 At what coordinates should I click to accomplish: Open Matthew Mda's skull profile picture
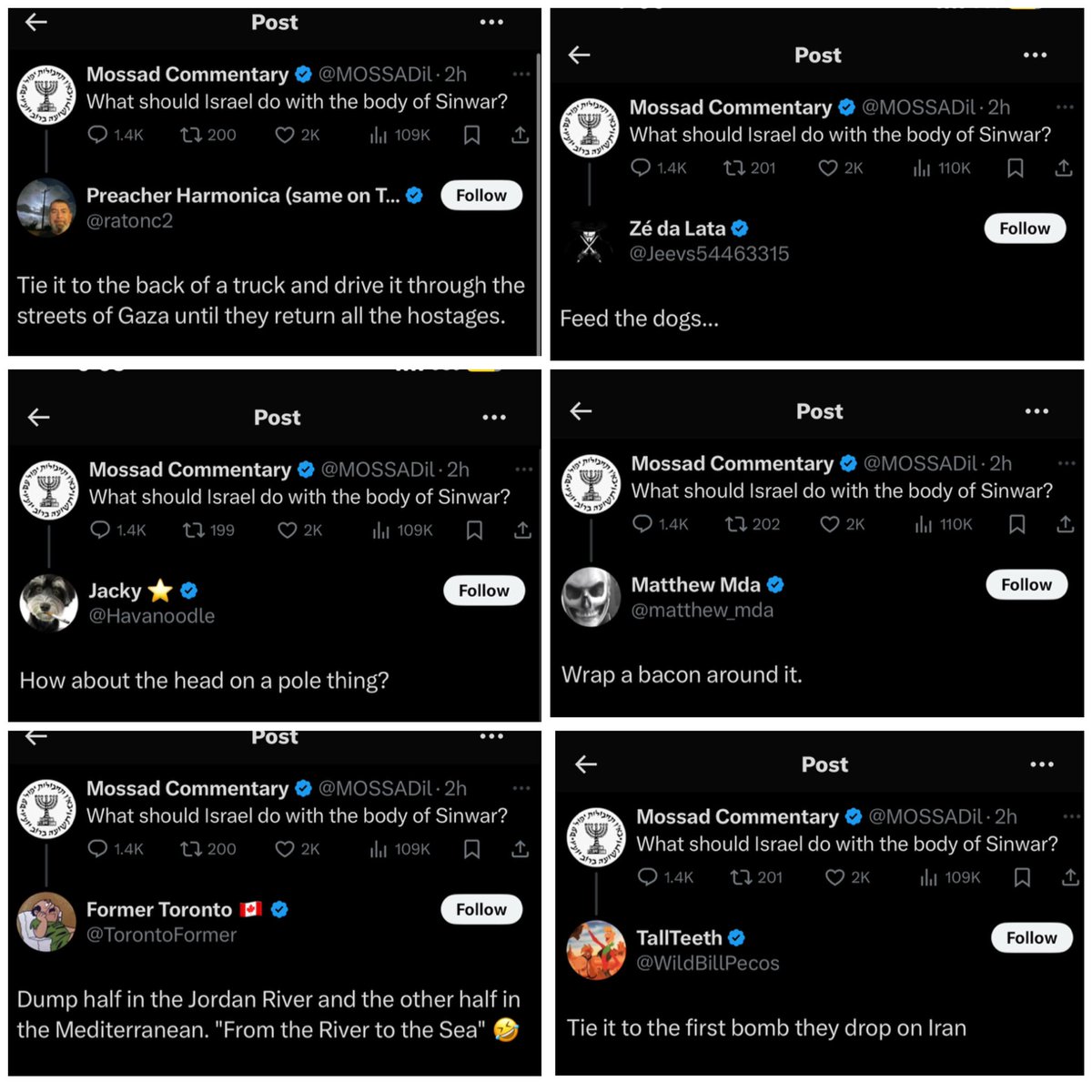[591, 597]
